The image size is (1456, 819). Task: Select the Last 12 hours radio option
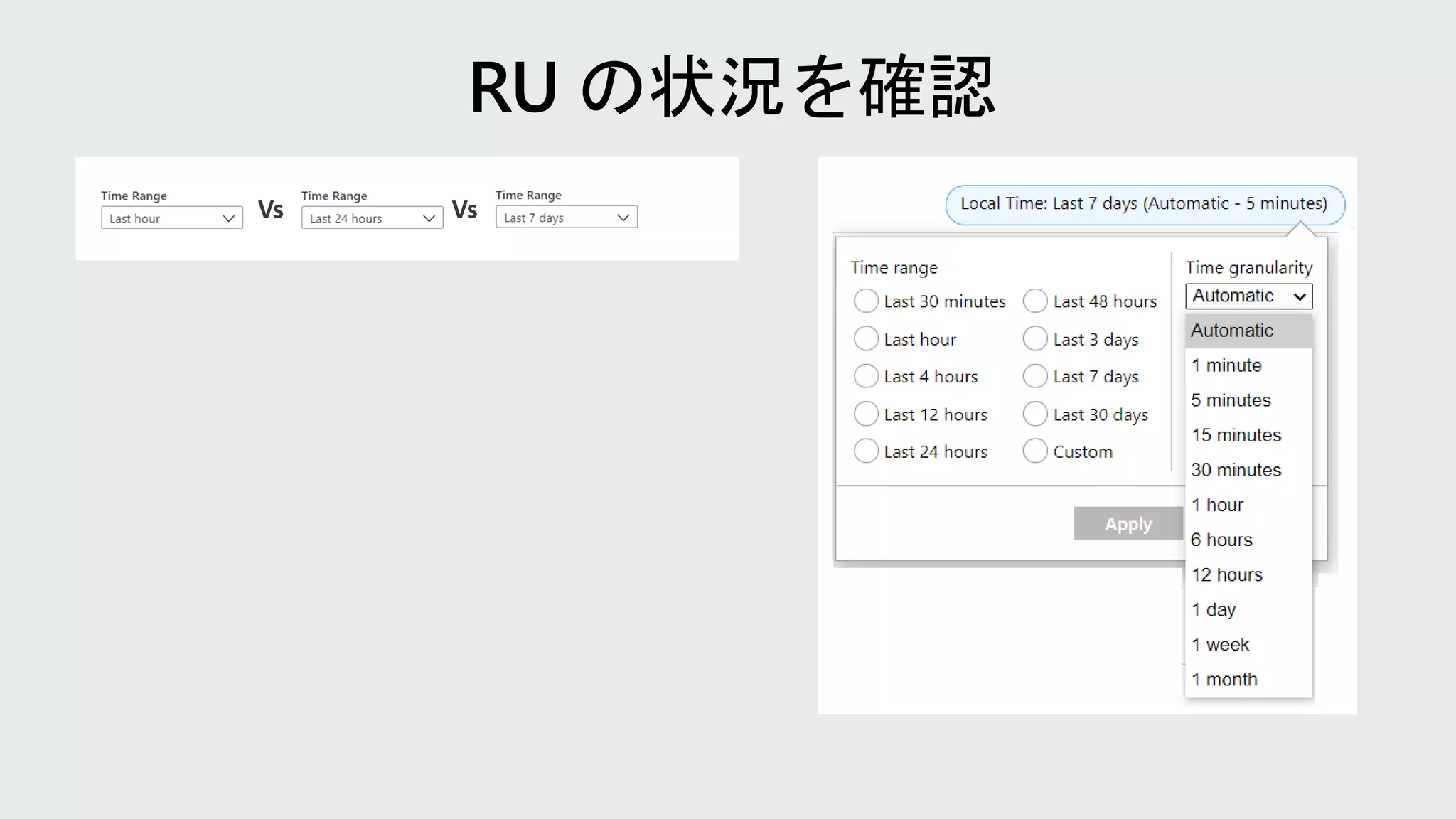point(866,414)
